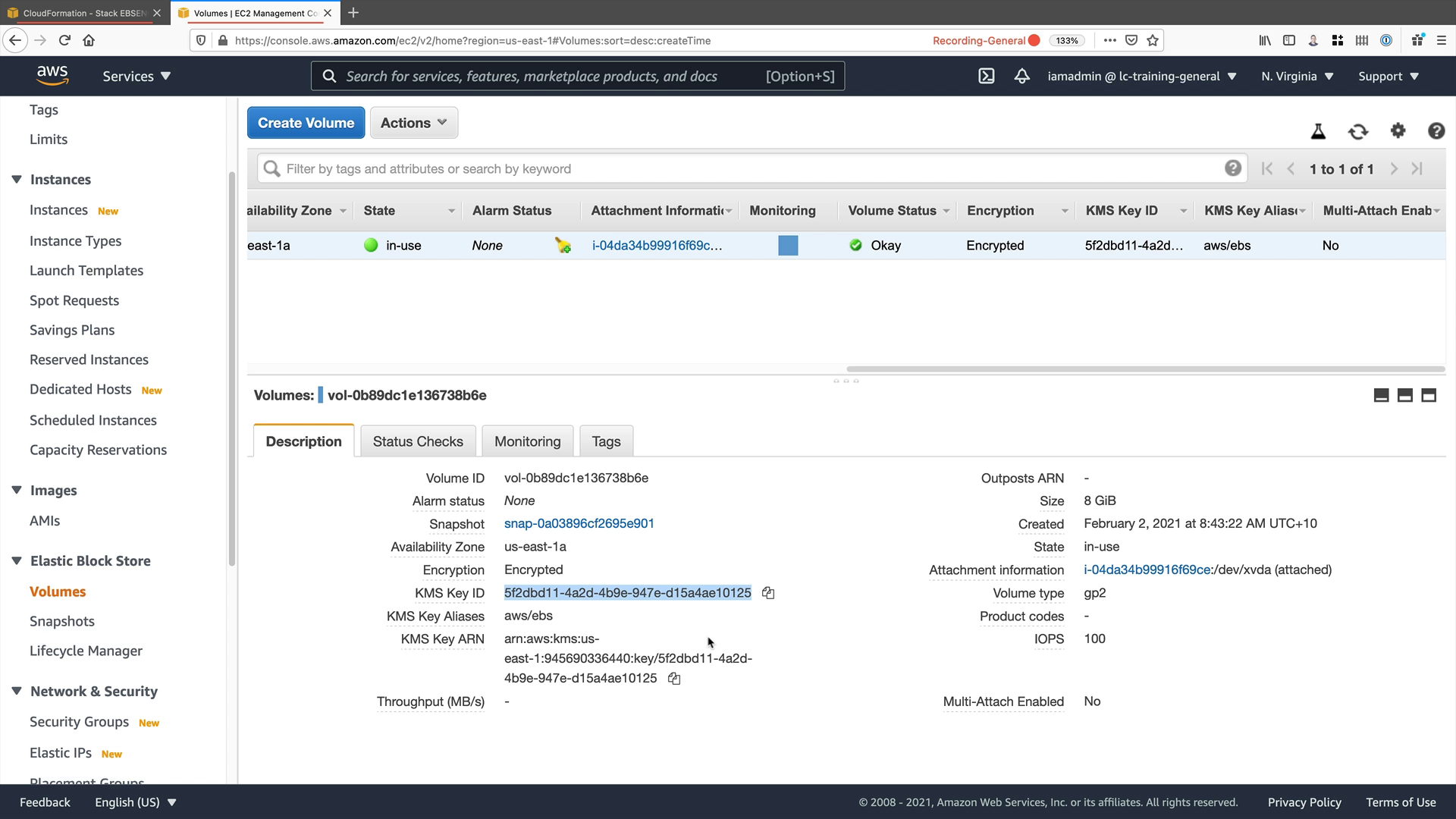
Task: Copy the KMS Key ID to clipboard
Action: pos(768,593)
